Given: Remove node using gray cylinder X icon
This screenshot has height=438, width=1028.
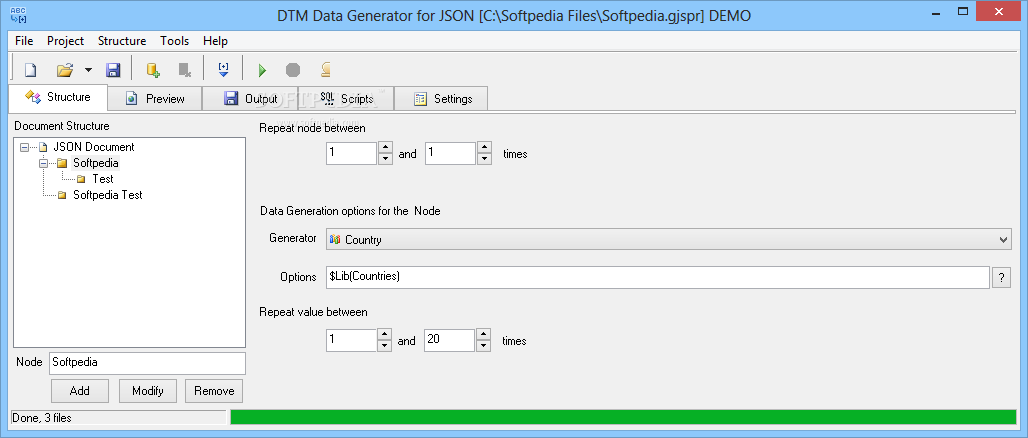Looking at the screenshot, I should click(x=185, y=70).
